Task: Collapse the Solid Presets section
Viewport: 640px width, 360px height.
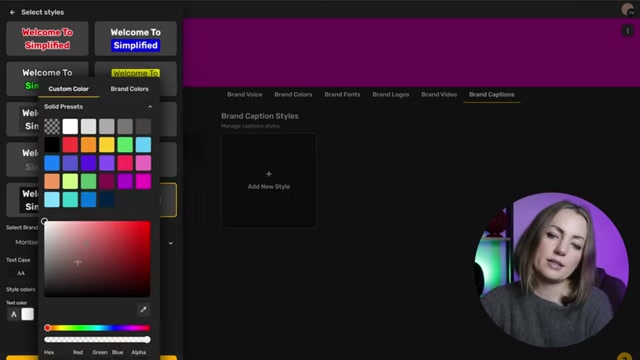Action: pyautogui.click(x=150, y=107)
